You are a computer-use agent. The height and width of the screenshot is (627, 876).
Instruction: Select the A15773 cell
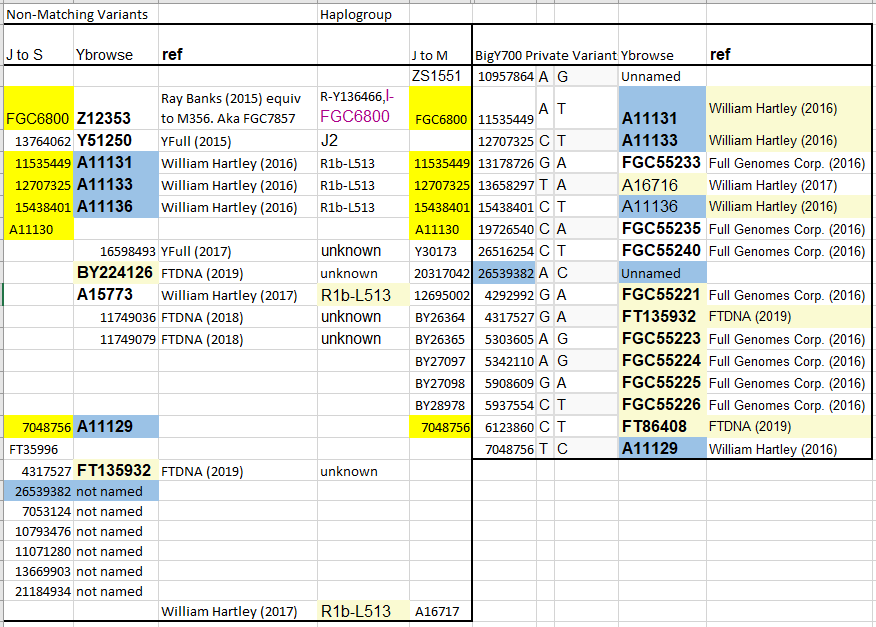click(x=116, y=294)
